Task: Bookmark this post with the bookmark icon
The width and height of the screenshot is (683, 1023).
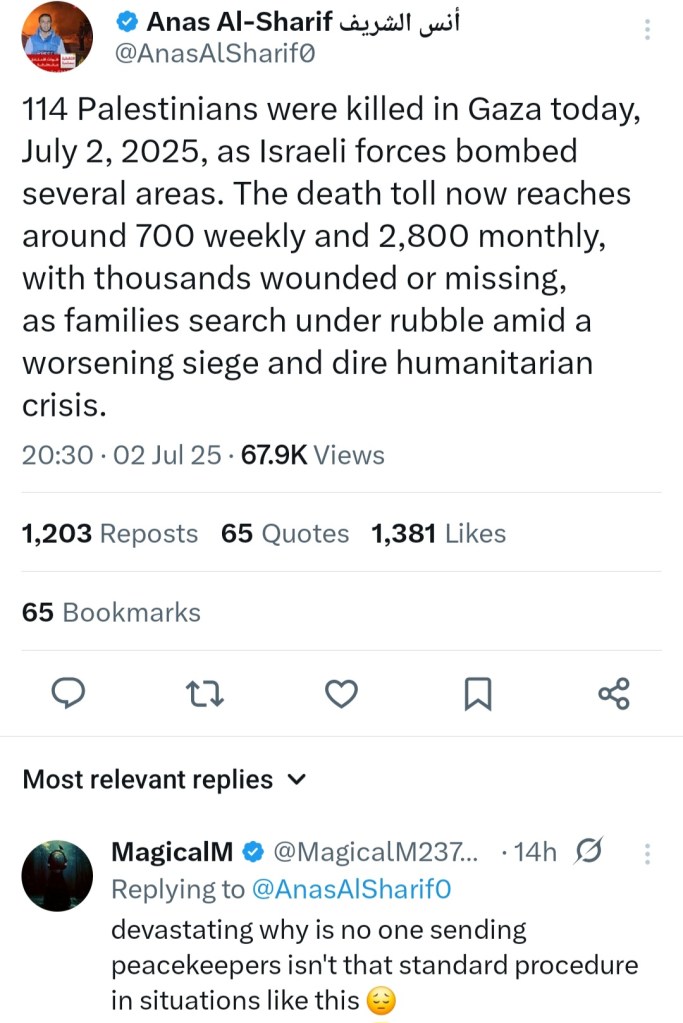Action: (x=478, y=693)
